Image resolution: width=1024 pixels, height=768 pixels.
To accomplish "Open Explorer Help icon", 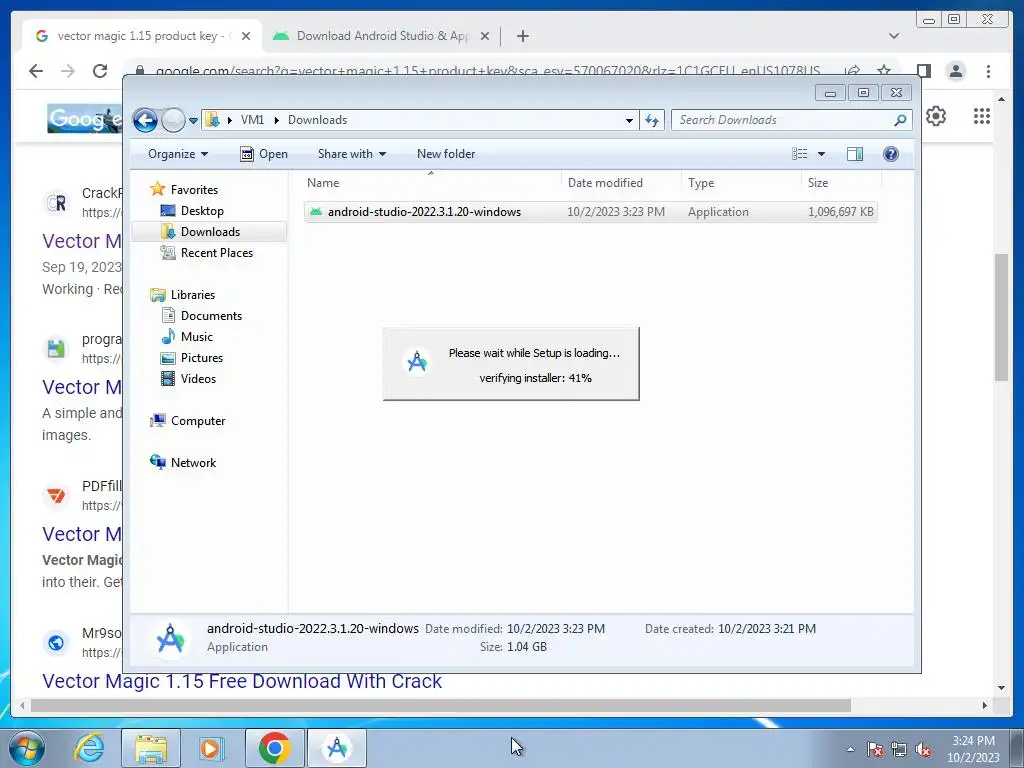I will pyautogui.click(x=891, y=154).
